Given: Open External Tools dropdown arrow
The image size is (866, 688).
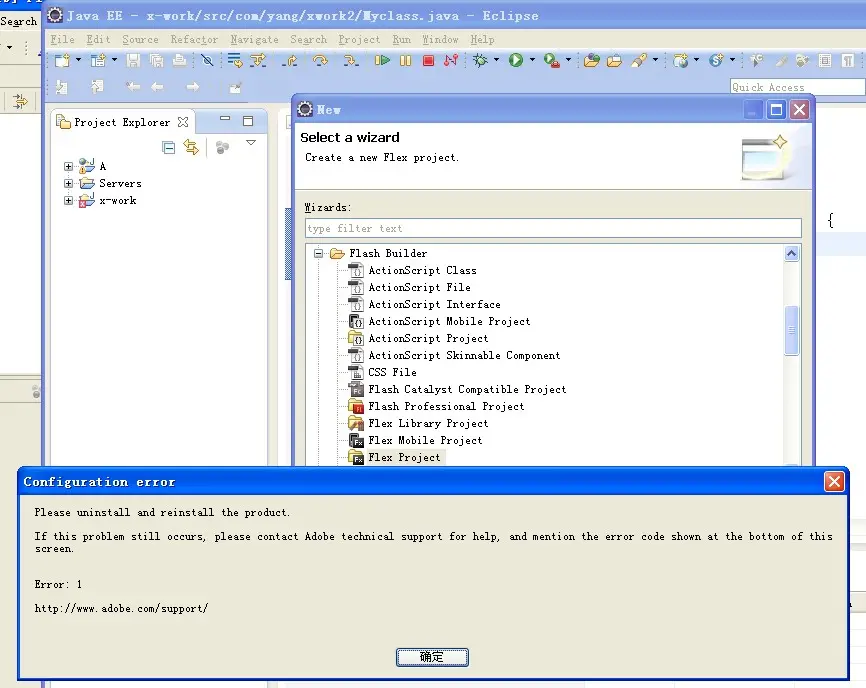Looking at the screenshot, I should click(568, 60).
